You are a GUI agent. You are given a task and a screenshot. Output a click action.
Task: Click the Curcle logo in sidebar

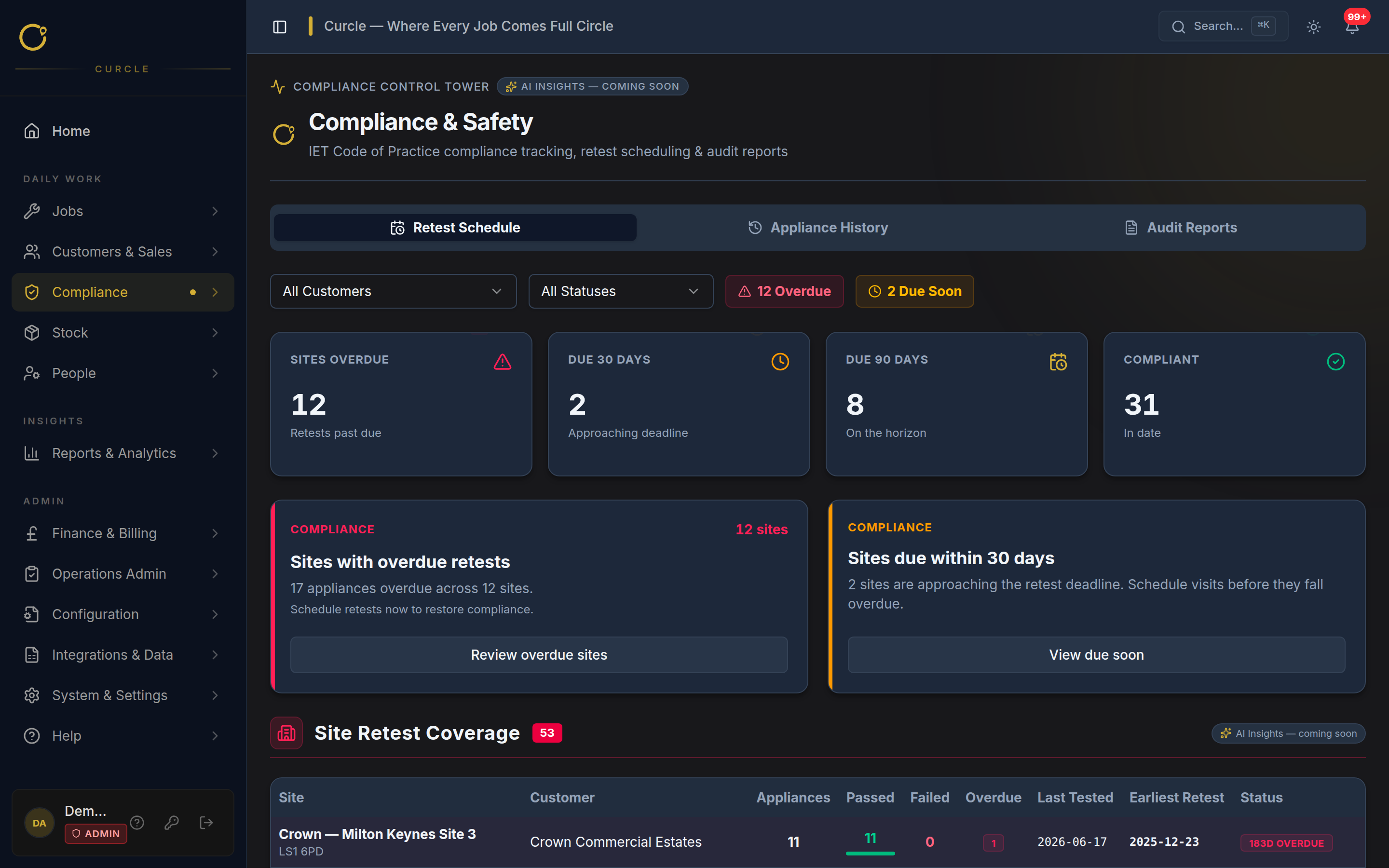tap(33, 37)
